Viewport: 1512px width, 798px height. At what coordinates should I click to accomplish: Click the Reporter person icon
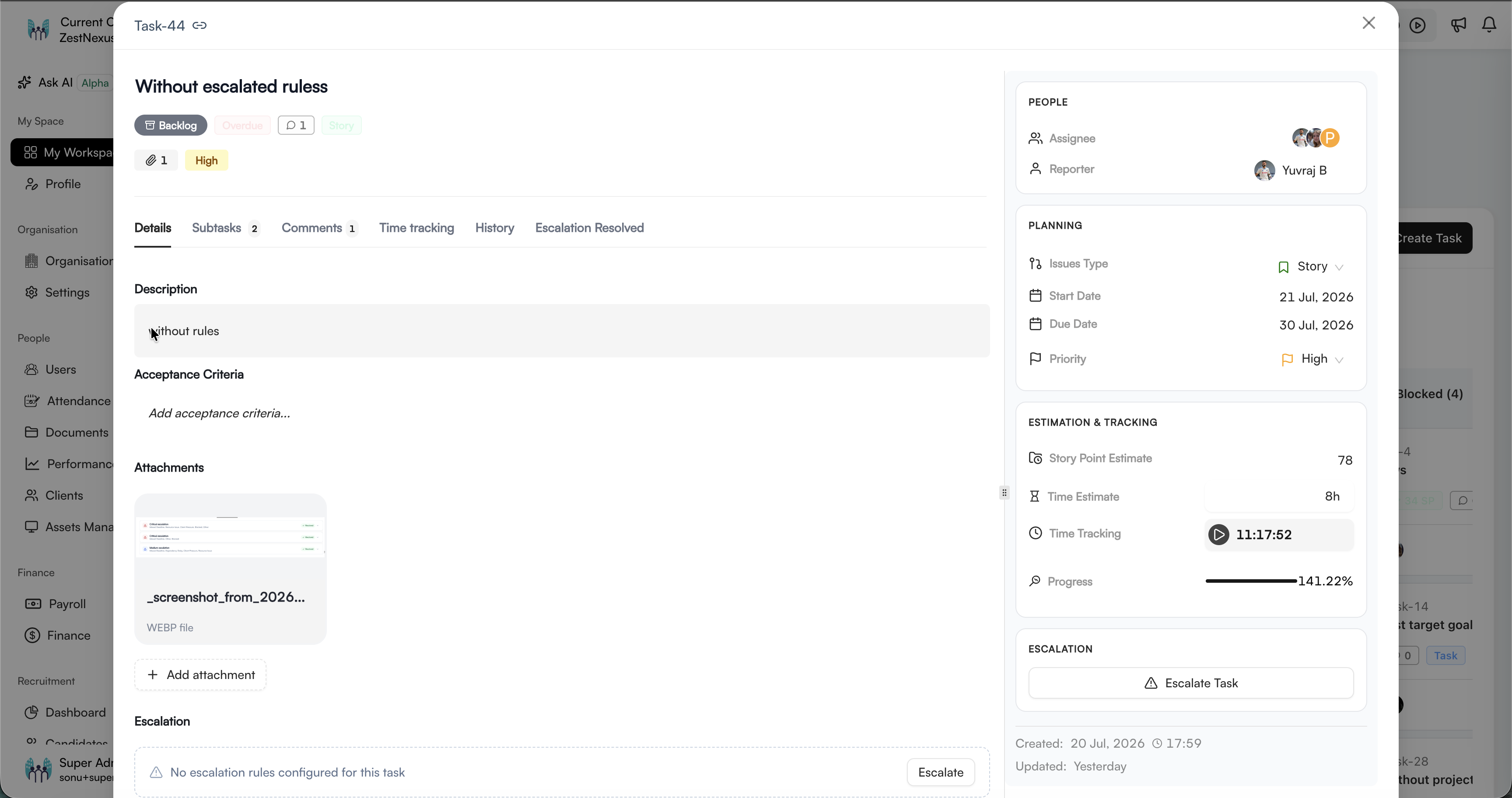pyautogui.click(x=1036, y=169)
